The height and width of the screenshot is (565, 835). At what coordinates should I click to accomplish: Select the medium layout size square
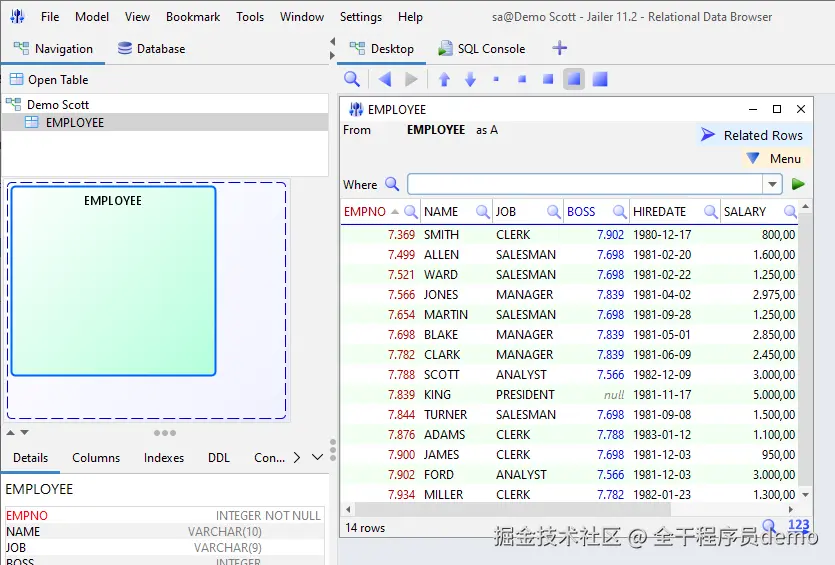(548, 79)
